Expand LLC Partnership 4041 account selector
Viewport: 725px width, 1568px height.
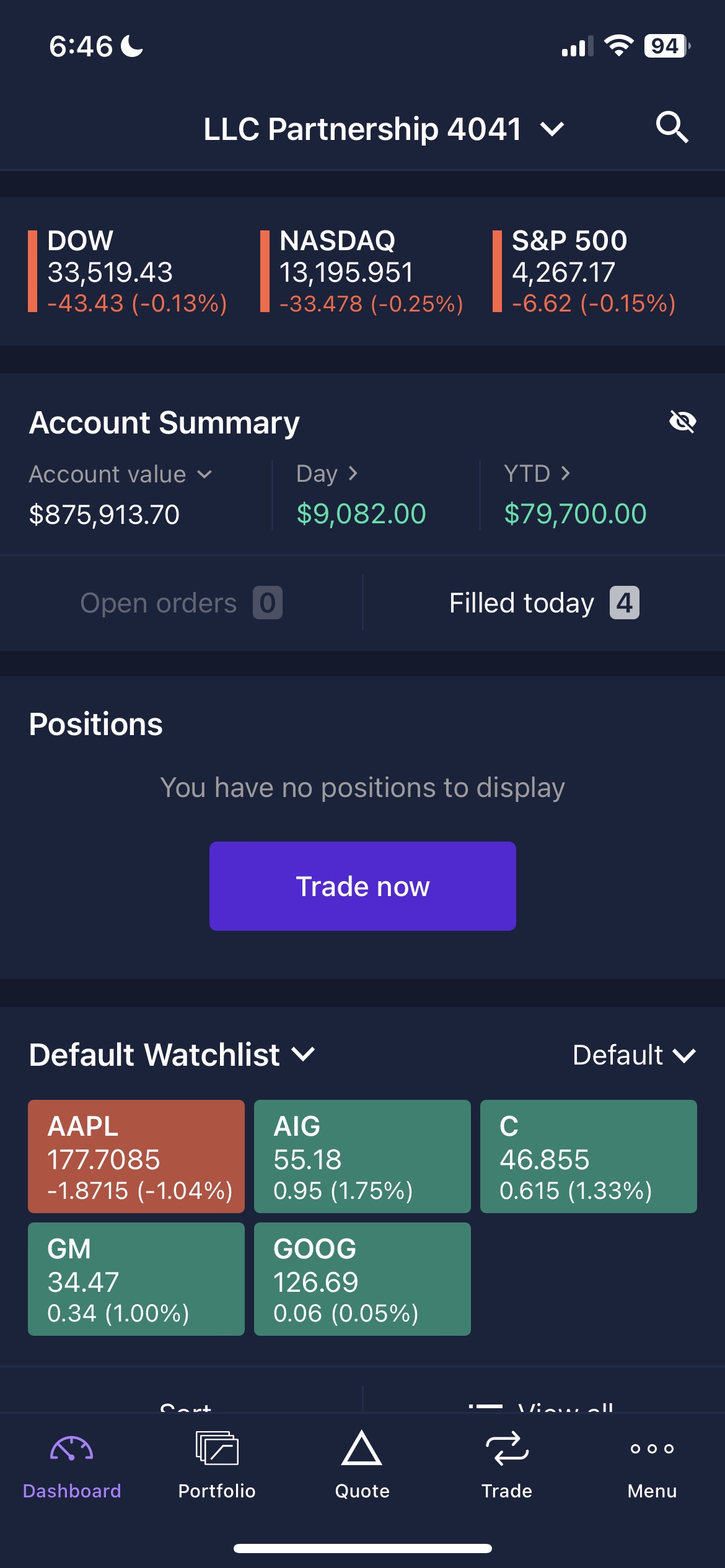click(384, 129)
